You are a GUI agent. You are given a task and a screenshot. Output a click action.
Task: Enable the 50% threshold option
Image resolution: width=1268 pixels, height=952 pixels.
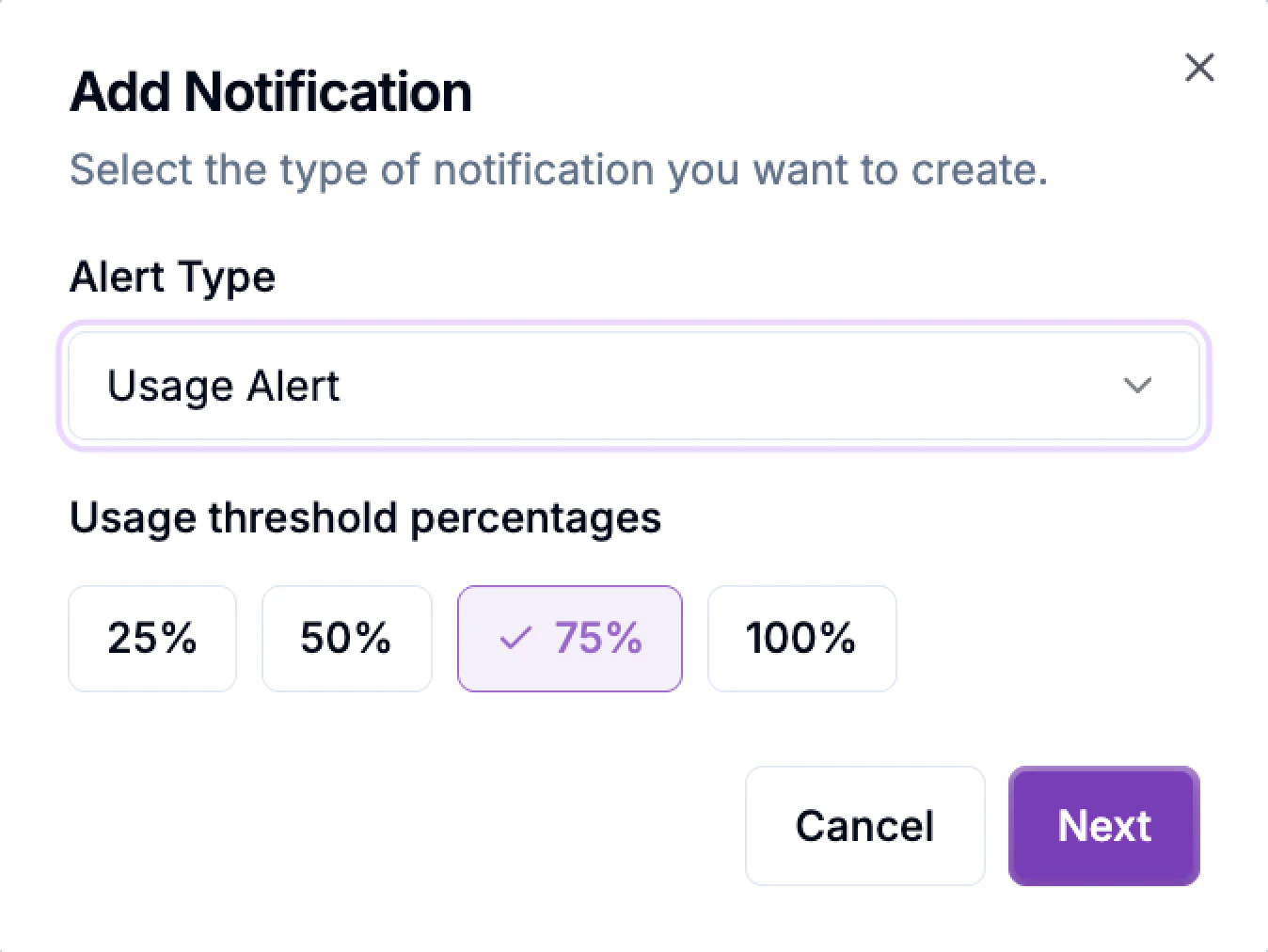coord(346,639)
